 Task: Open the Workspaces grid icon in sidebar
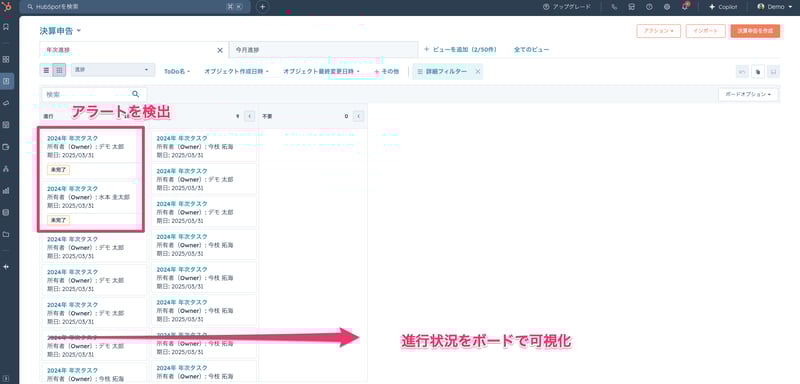(x=6, y=59)
